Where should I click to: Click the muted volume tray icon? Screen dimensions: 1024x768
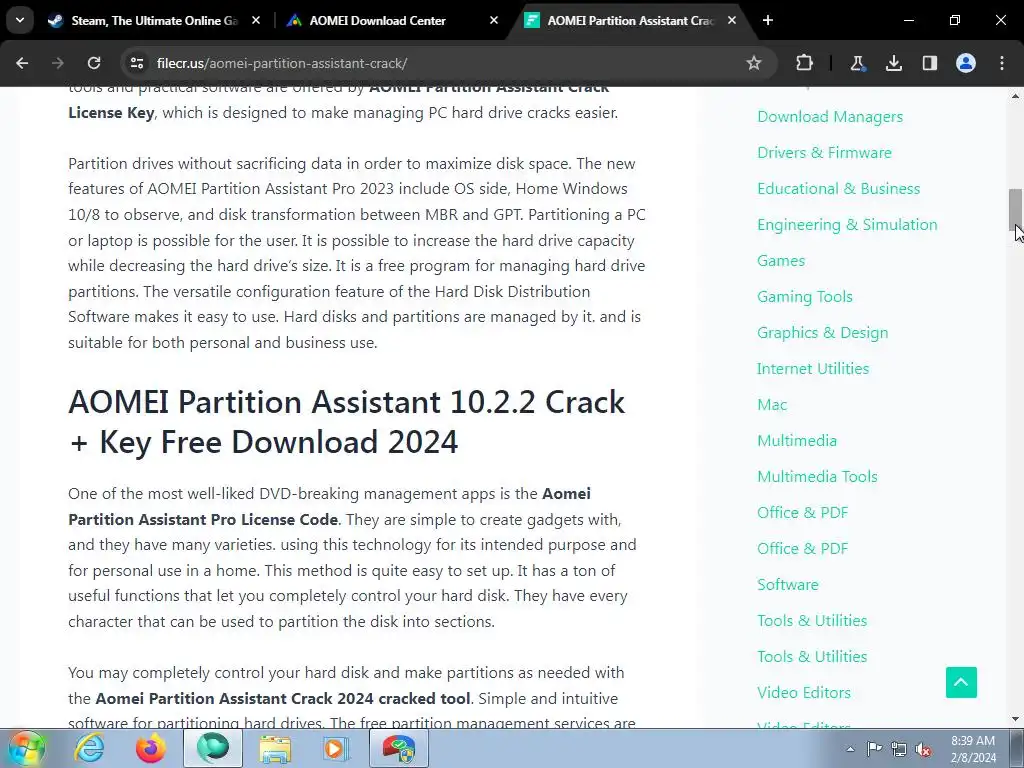923,749
